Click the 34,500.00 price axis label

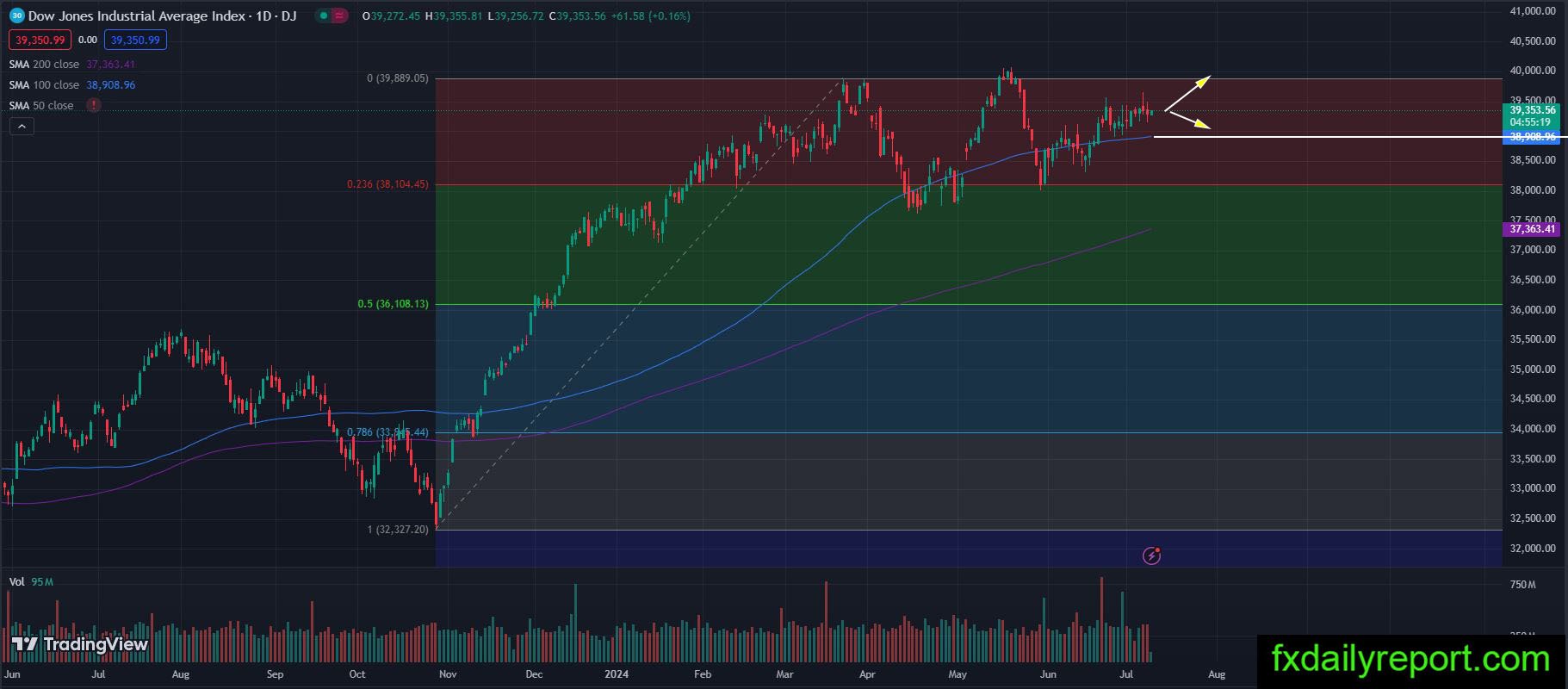tap(1533, 399)
